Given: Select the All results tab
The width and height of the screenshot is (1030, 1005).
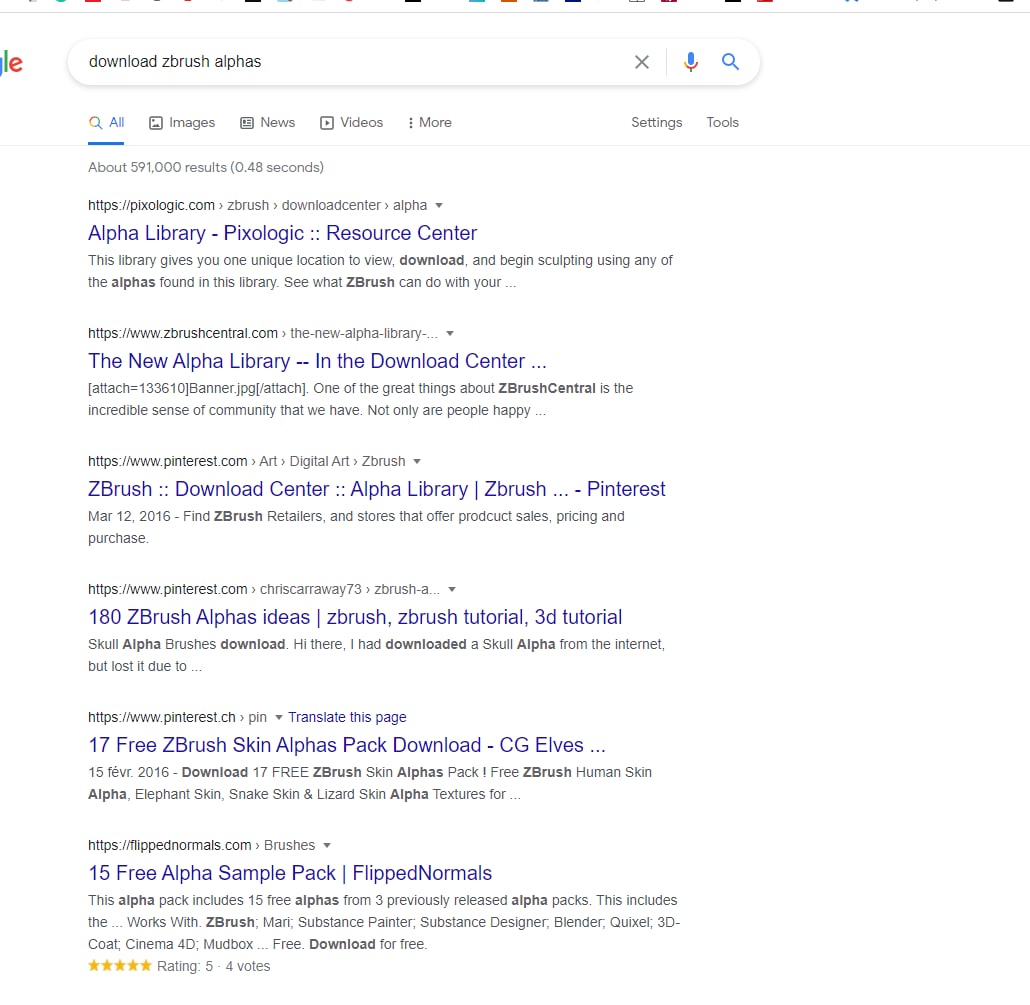Looking at the screenshot, I should pos(106,123).
